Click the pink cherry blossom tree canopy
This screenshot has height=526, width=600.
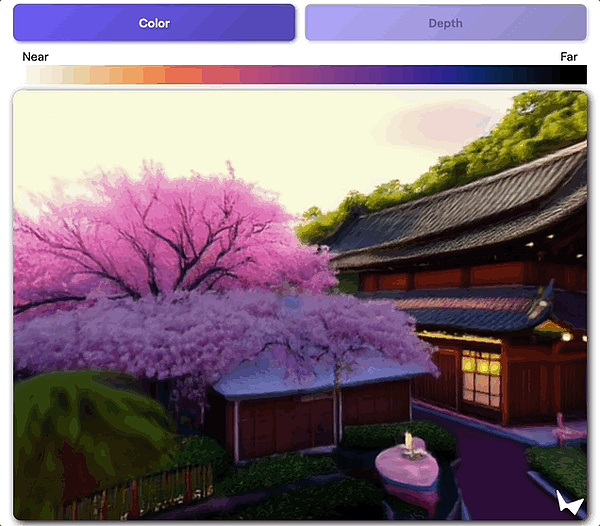[x=170, y=240]
